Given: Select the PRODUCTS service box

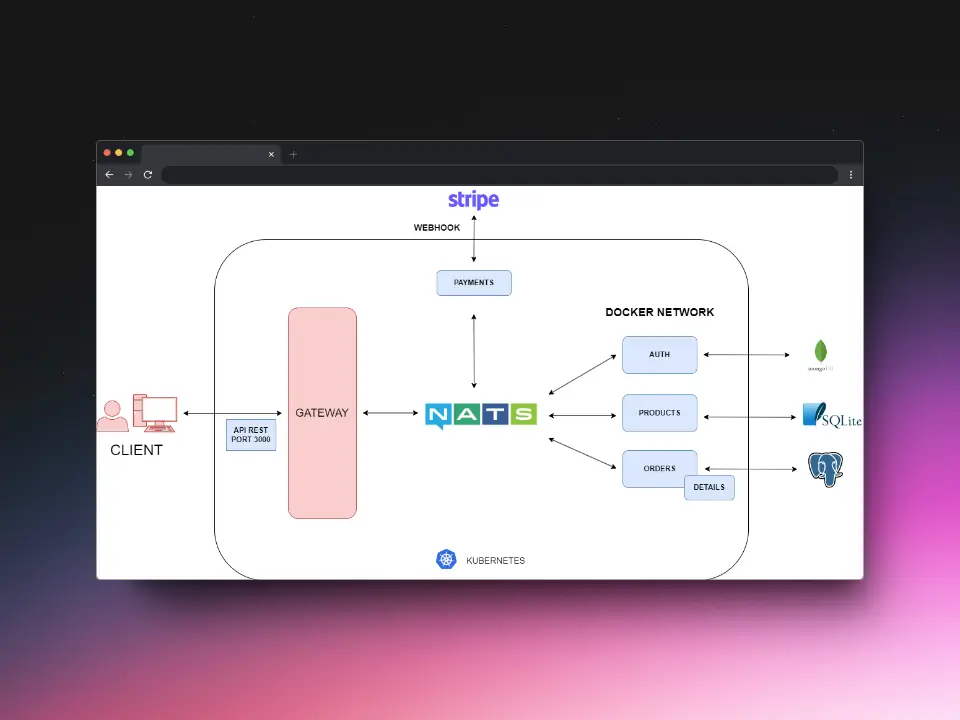Looking at the screenshot, I should (x=659, y=413).
